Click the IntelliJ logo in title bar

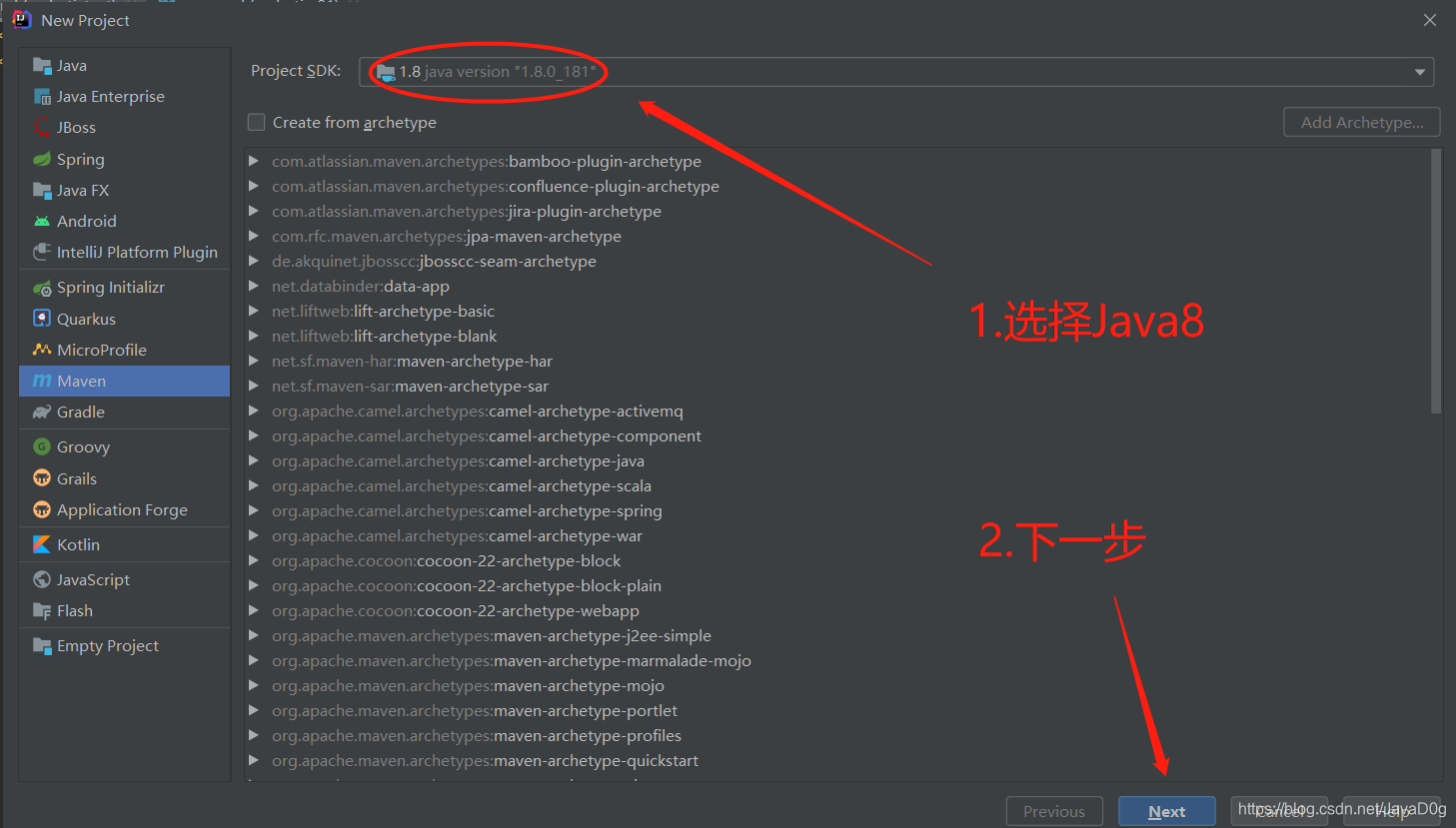click(21, 20)
